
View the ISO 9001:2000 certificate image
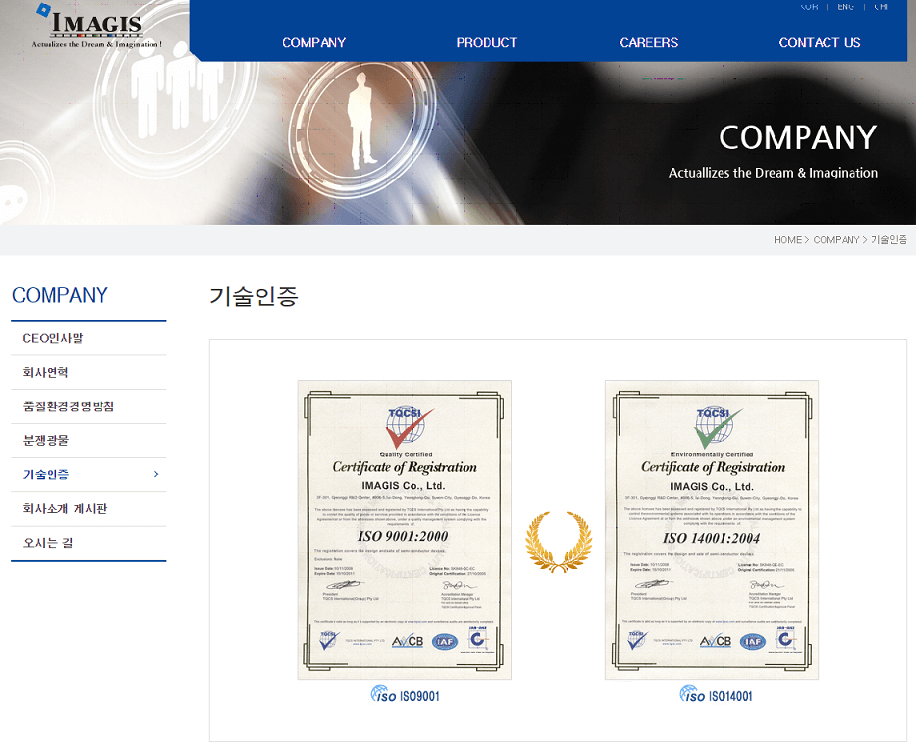pos(404,530)
